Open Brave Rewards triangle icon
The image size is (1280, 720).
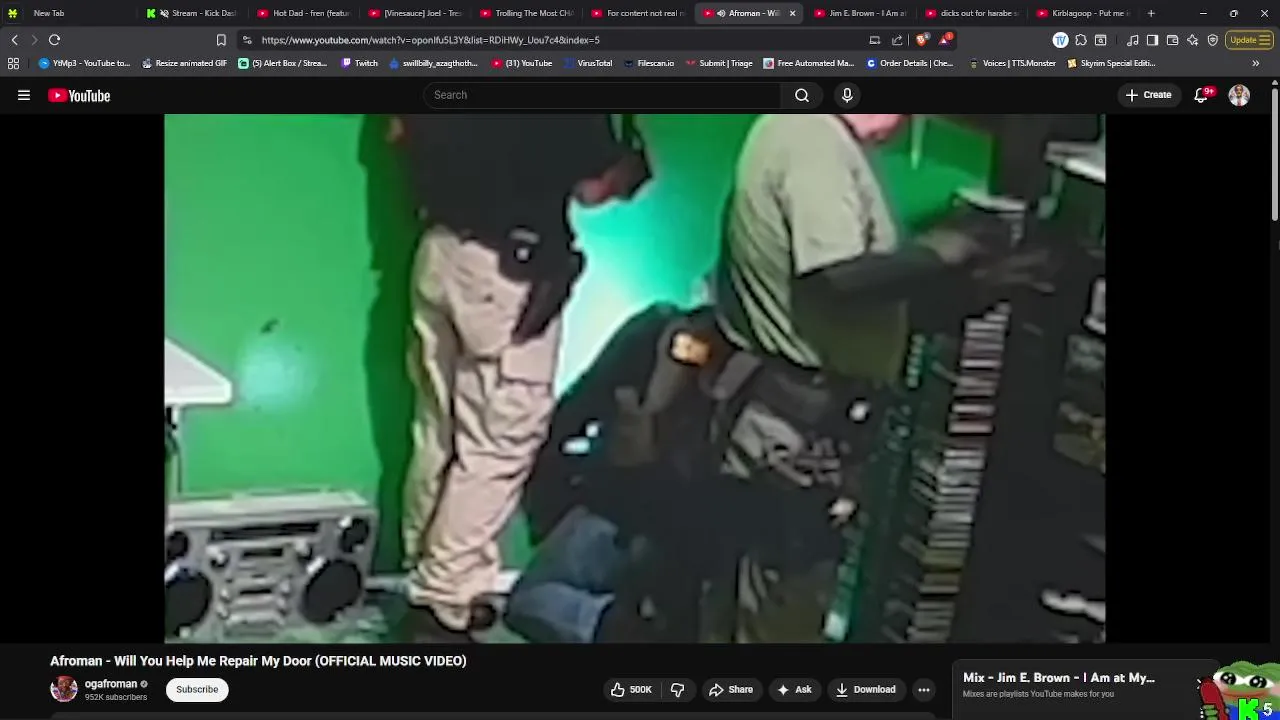[944, 40]
